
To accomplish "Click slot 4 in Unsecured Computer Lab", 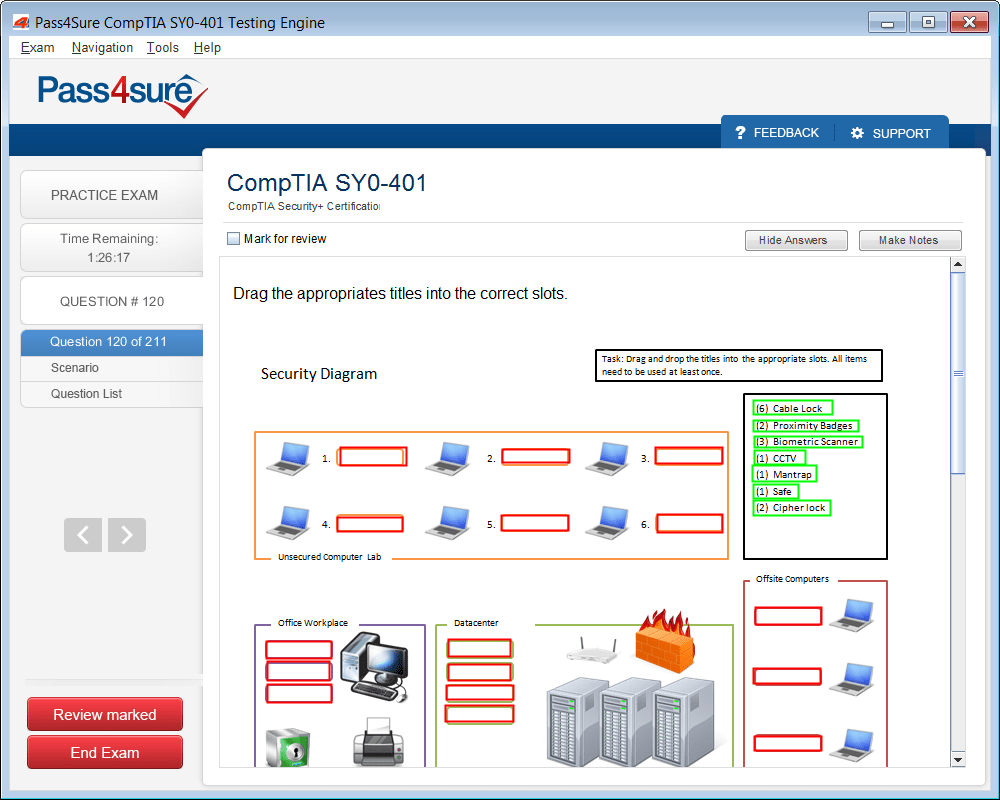I will tap(370, 524).
